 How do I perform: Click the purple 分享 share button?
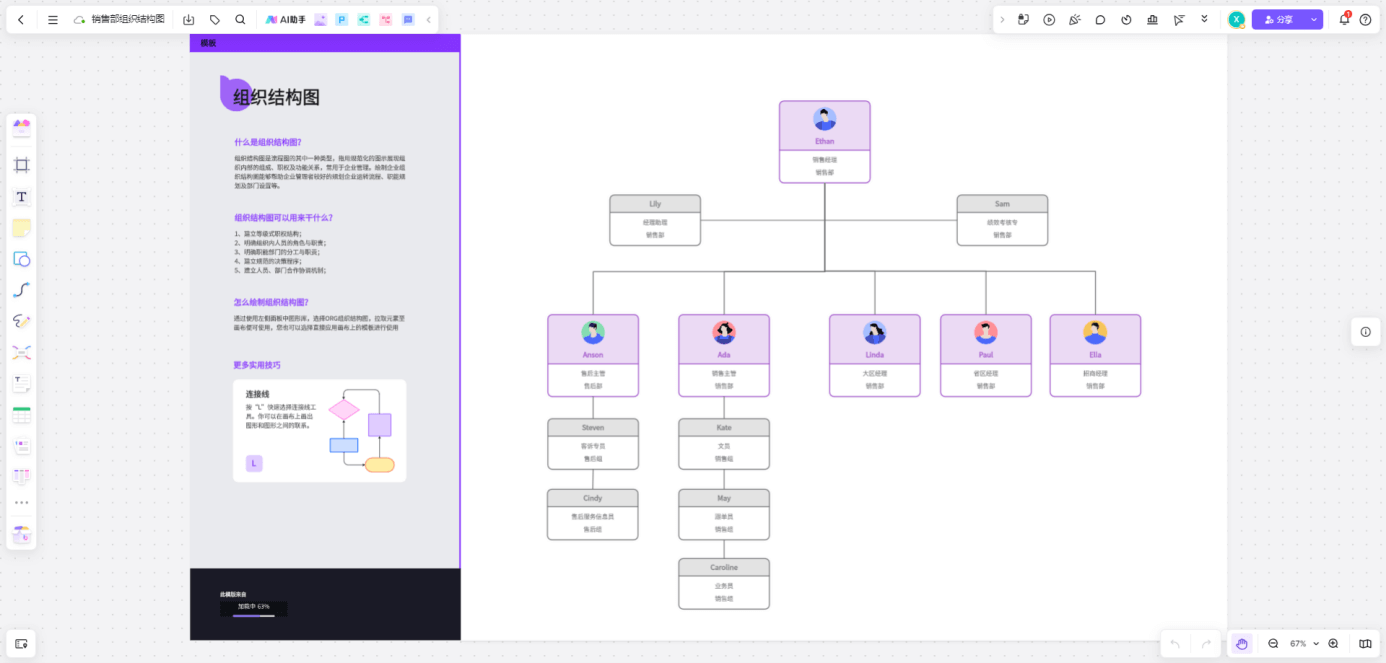pyautogui.click(x=1279, y=20)
